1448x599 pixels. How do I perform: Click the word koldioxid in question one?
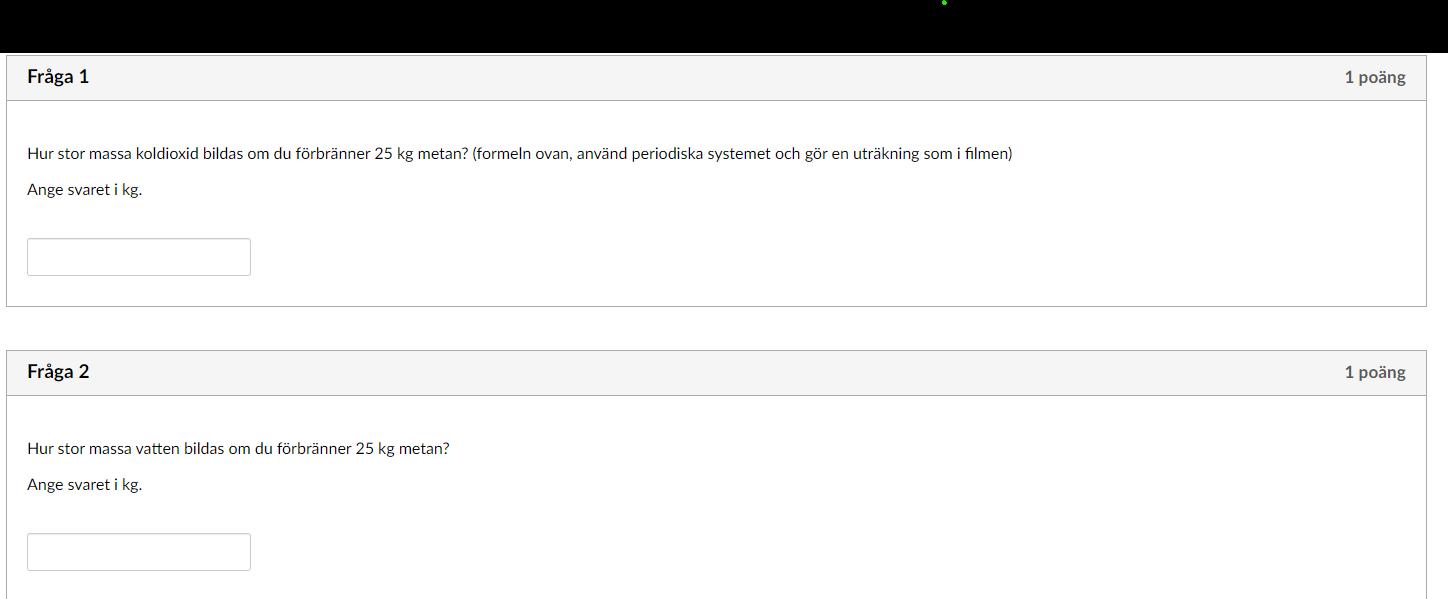[167, 154]
